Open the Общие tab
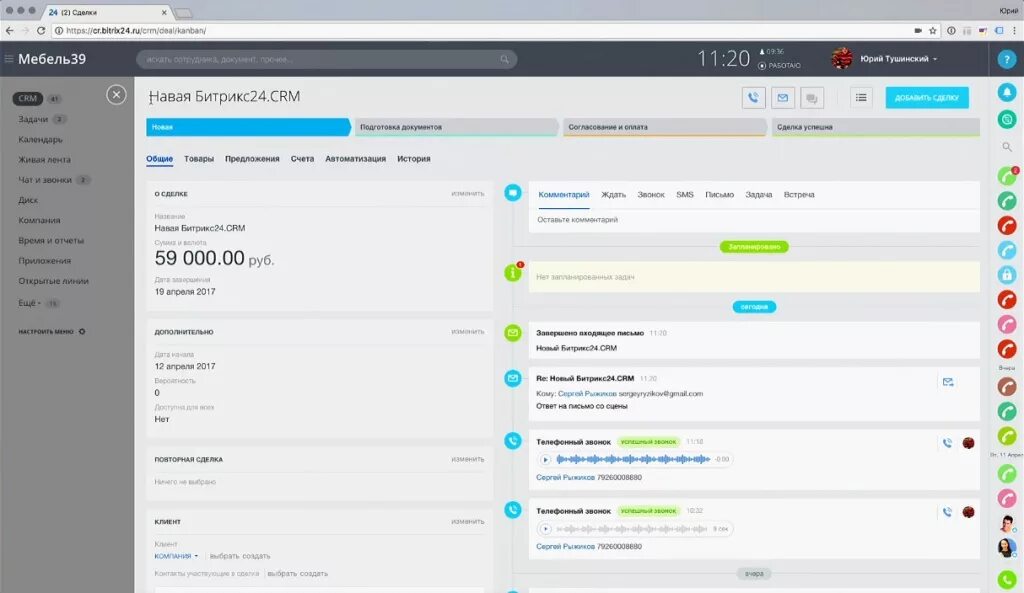This screenshot has height=593, width=1024. [159, 159]
